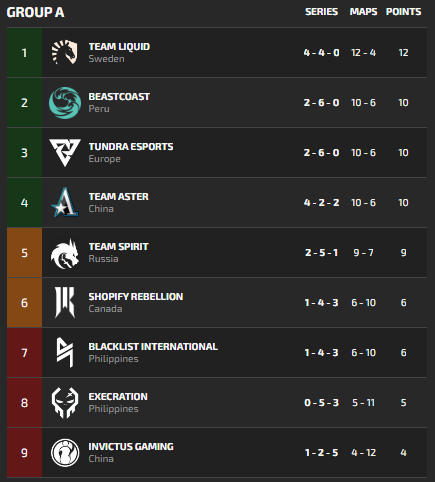Viewport: 435px width, 482px height.
Task: Open the BEASTCOAST team name link
Action: point(119,97)
